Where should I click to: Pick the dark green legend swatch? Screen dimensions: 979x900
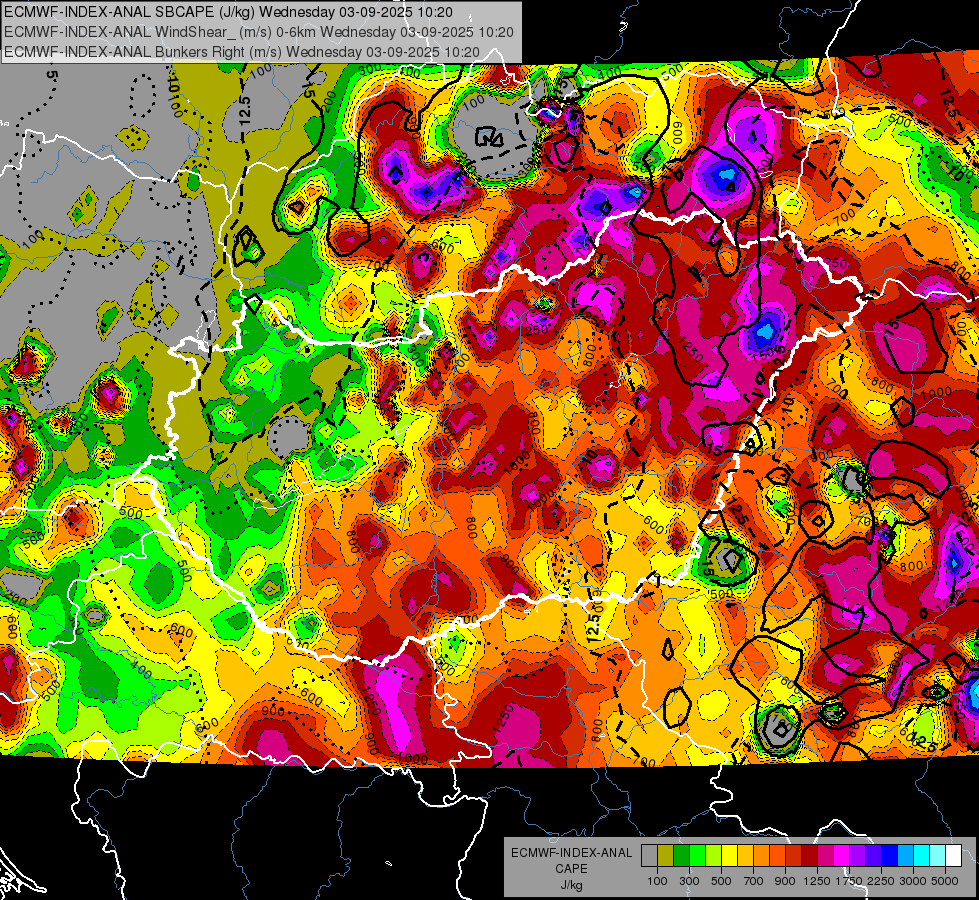[x=681, y=856]
